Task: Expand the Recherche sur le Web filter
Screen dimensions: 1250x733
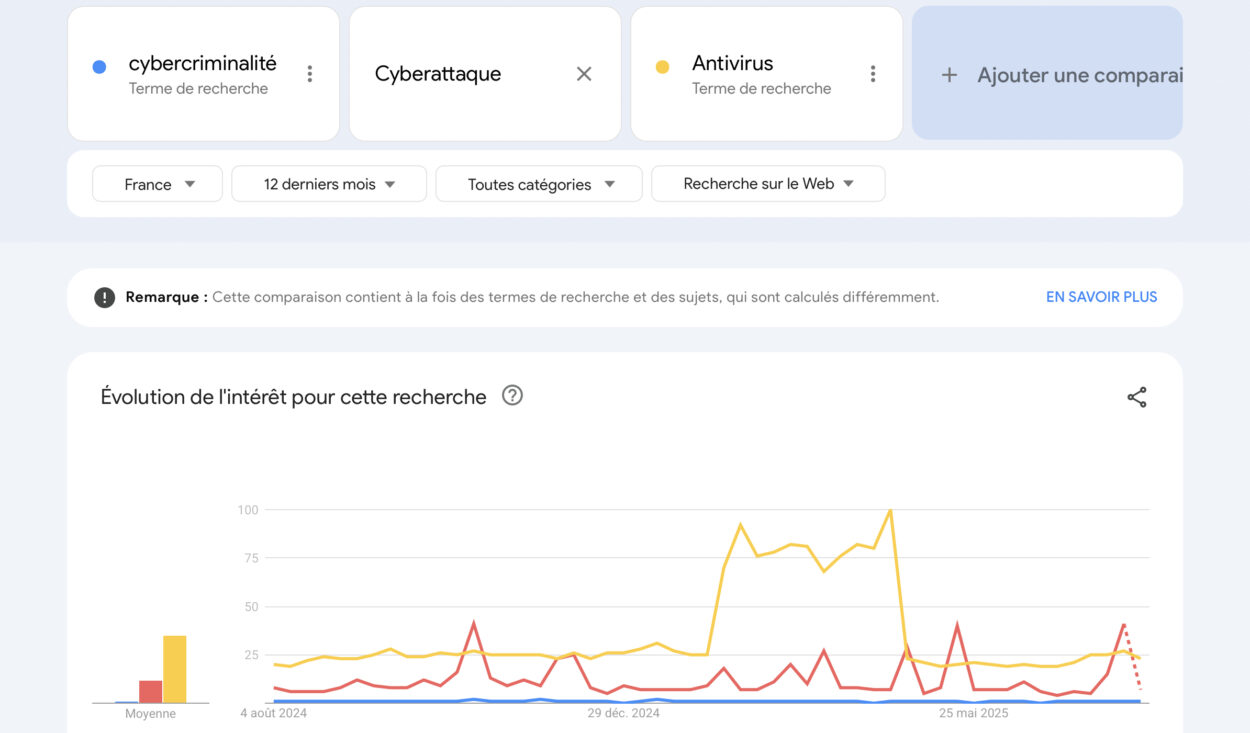Action: tap(768, 184)
